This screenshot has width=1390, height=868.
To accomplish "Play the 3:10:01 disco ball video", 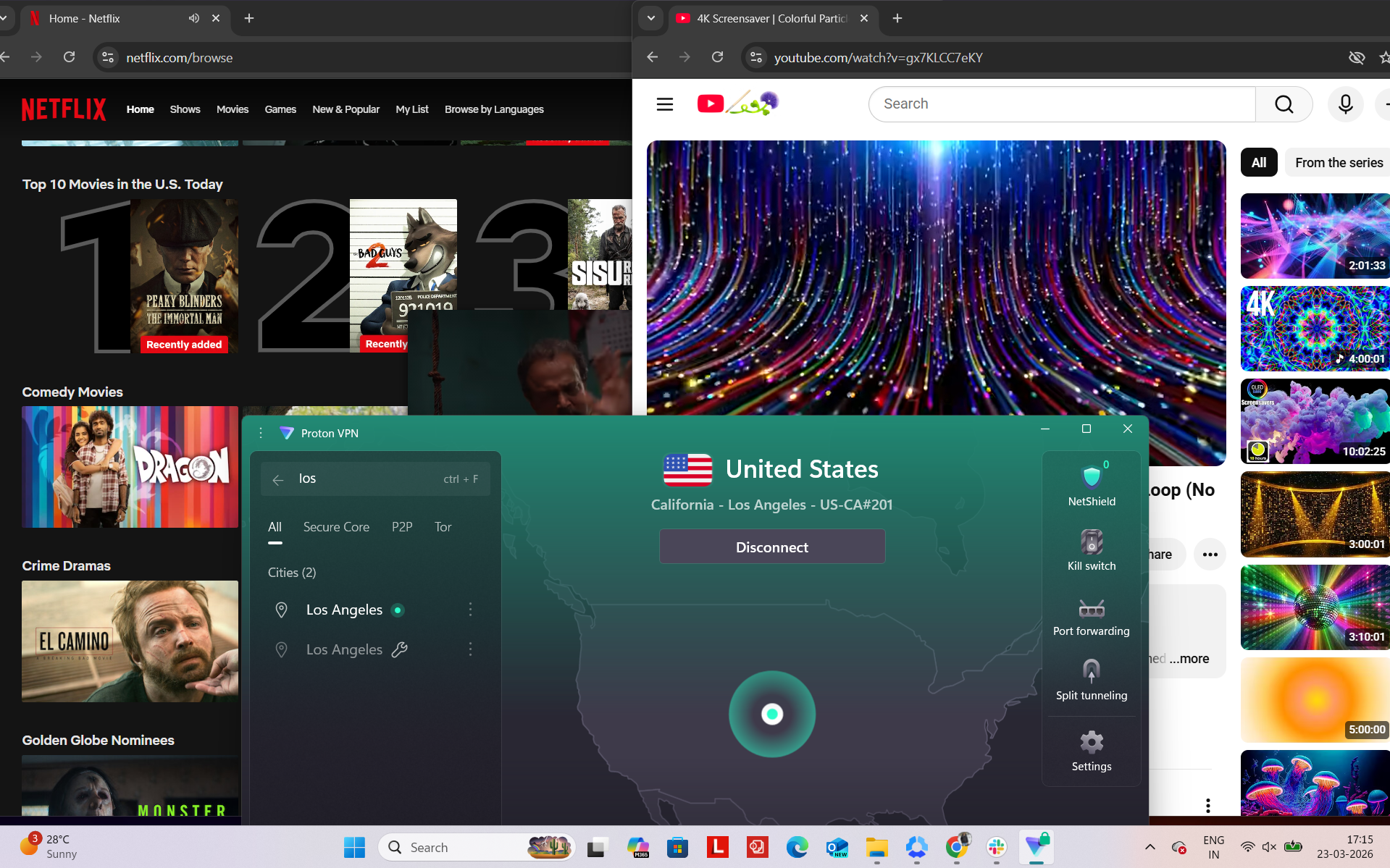I will click(1315, 607).
